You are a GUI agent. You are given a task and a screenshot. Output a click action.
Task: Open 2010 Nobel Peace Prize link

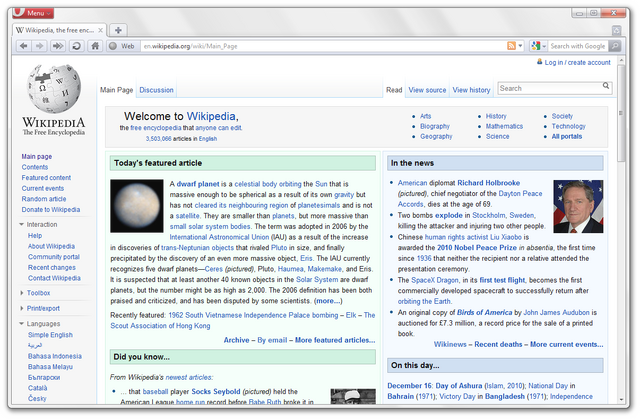coord(477,248)
